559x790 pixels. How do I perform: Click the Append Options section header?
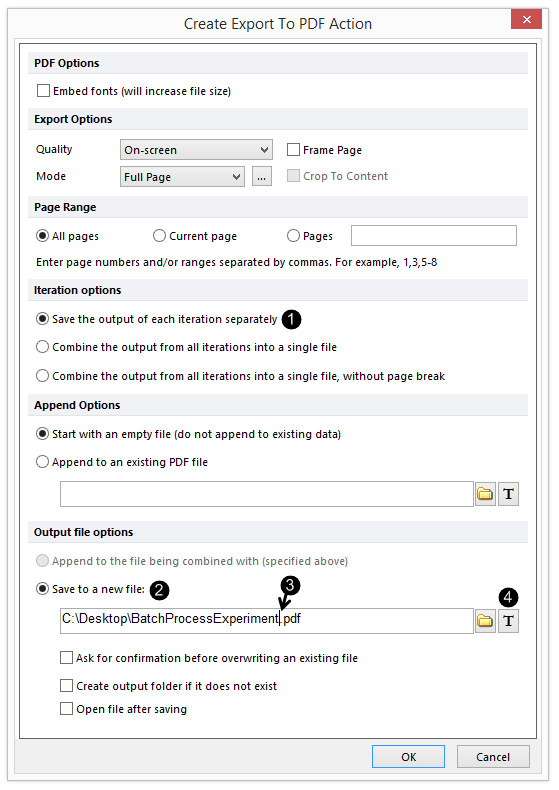click(x=278, y=405)
